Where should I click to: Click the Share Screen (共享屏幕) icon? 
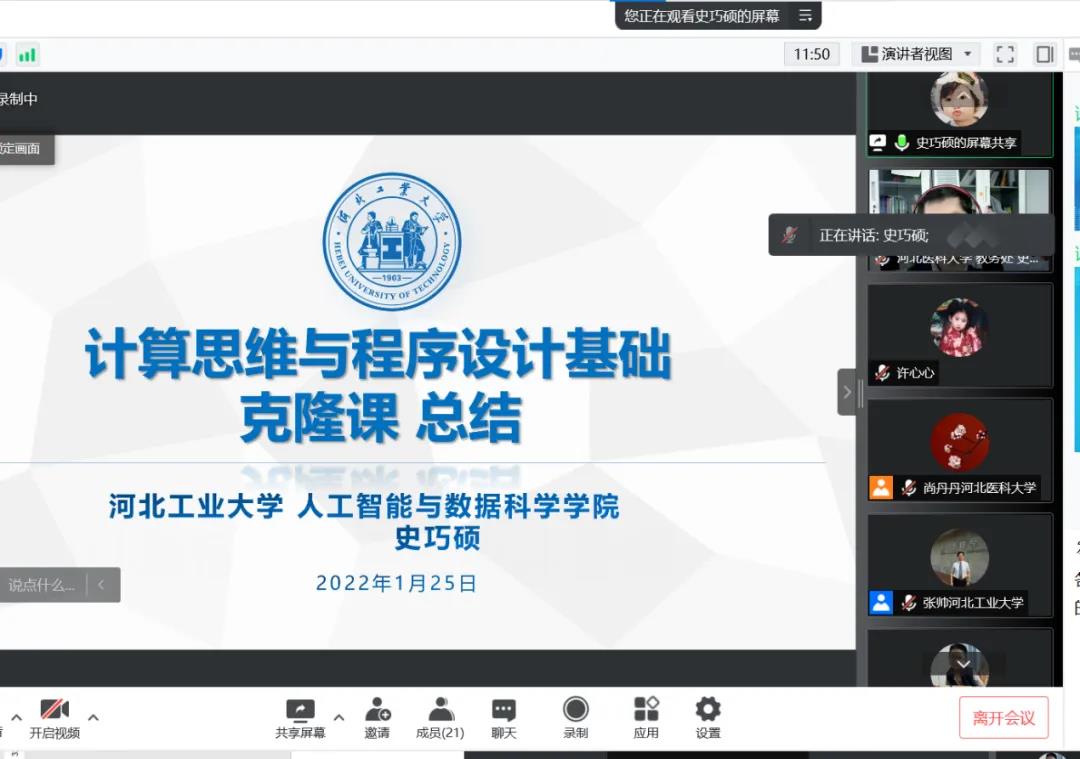tap(300, 711)
